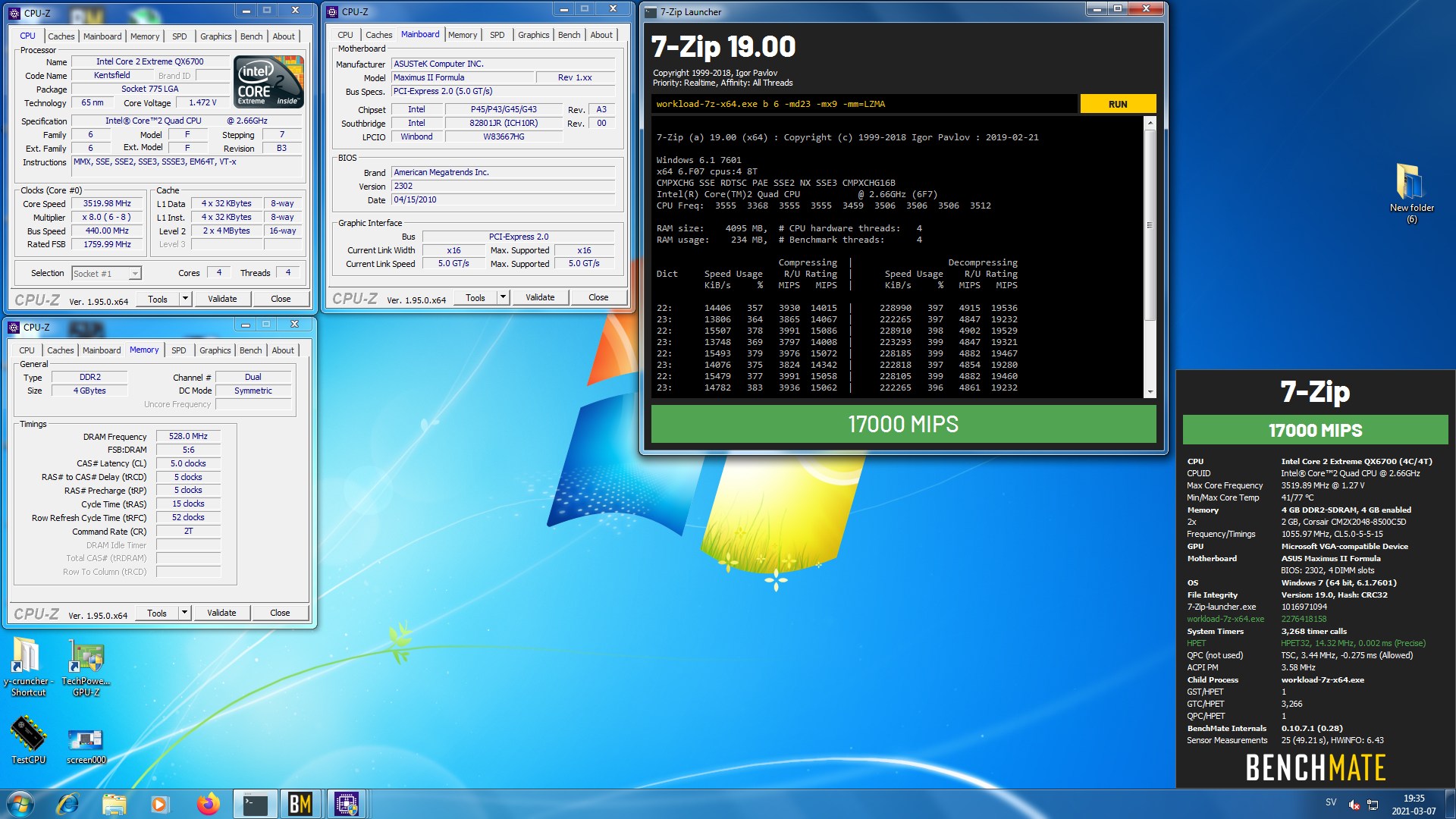The height and width of the screenshot is (819, 1456).
Task: Open Graphics tab in Memory window
Action: [x=215, y=350]
